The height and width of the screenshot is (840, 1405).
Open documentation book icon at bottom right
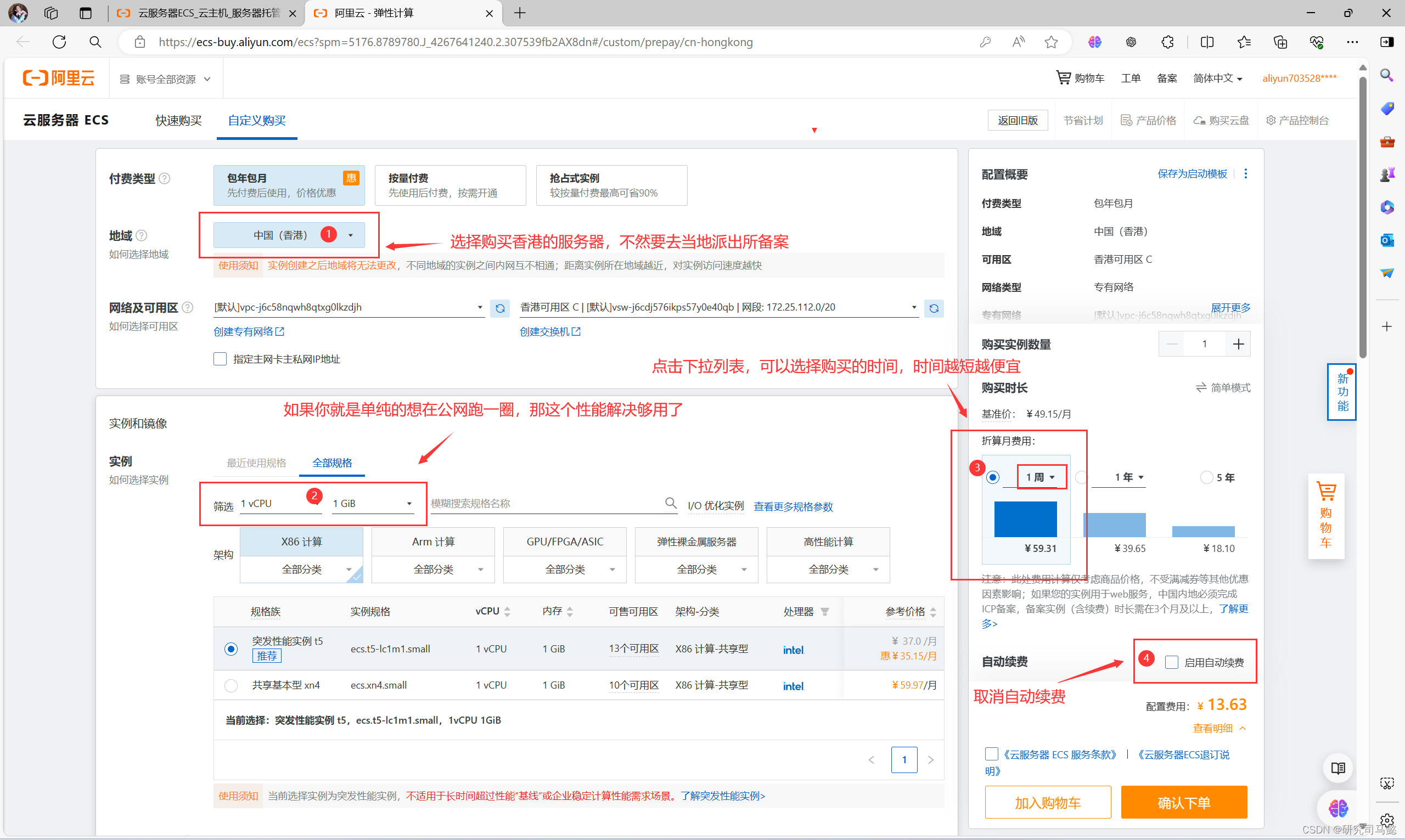1338,768
